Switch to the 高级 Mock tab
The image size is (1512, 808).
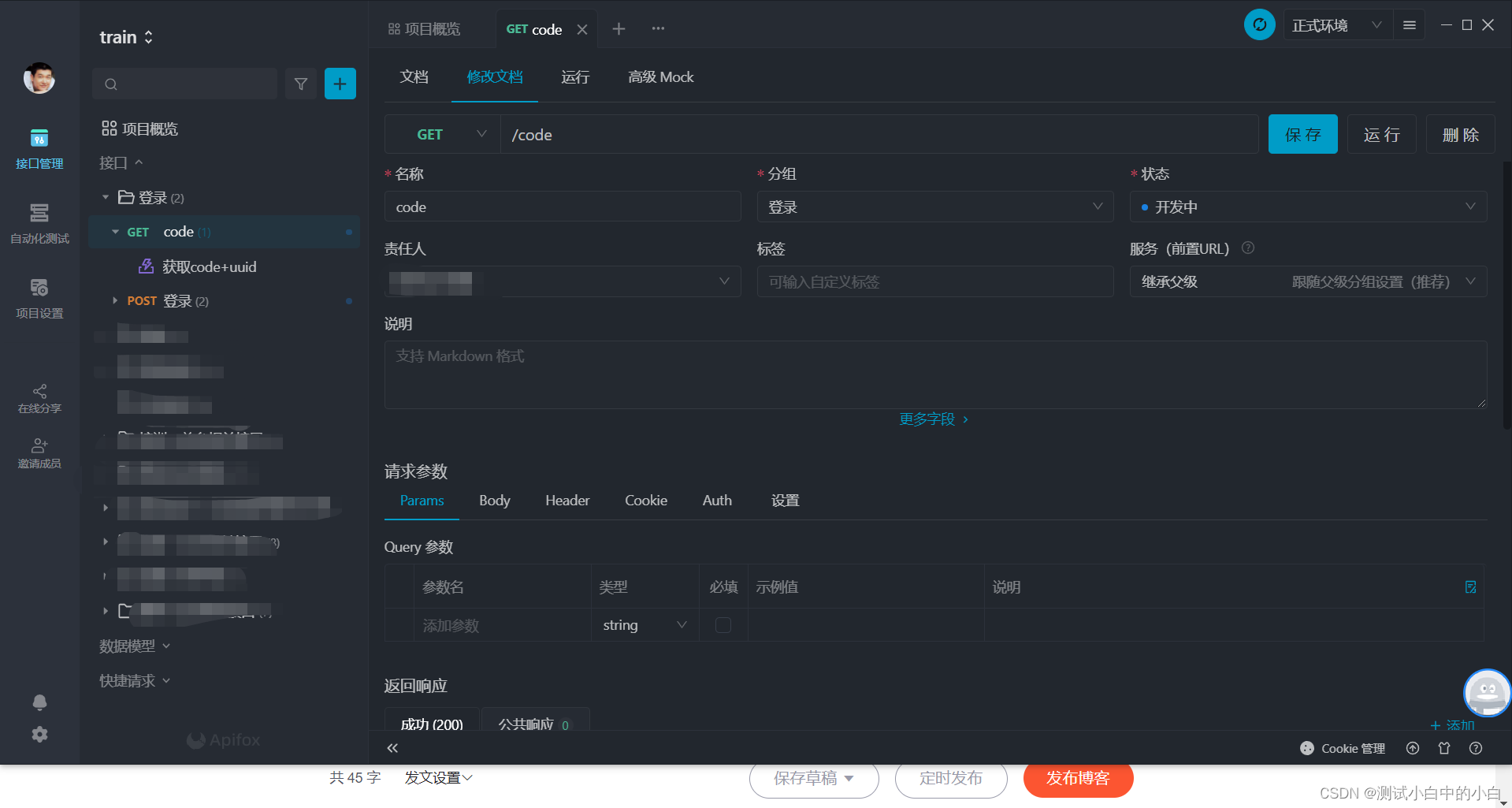pyautogui.click(x=660, y=77)
